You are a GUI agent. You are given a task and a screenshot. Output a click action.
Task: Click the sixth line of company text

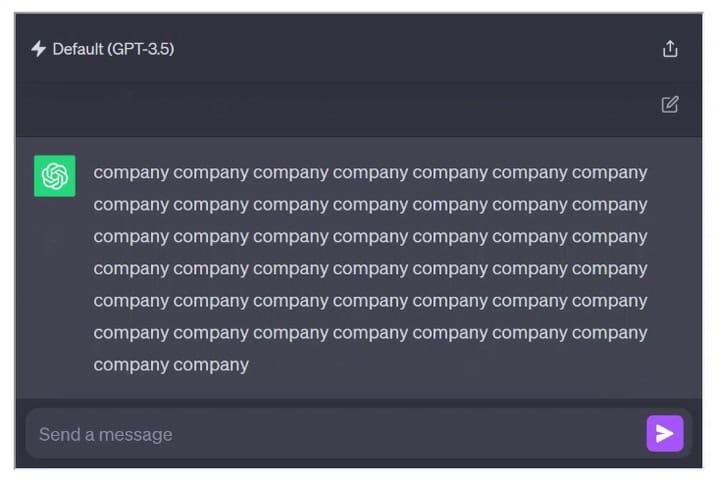click(370, 332)
